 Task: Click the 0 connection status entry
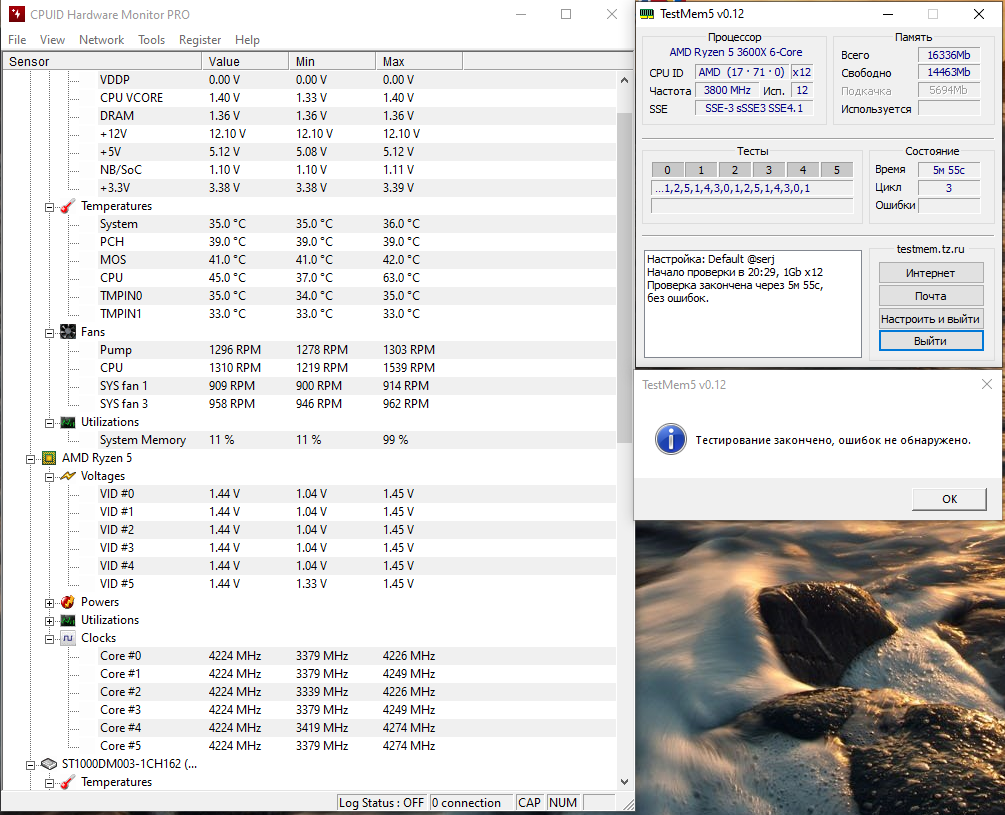[470, 803]
